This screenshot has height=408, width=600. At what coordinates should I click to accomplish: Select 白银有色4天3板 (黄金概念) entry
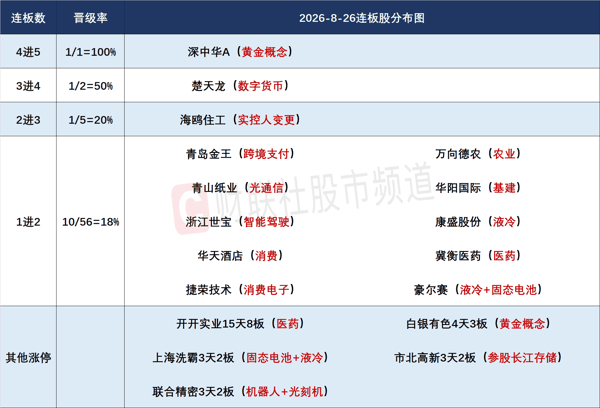(x=478, y=324)
